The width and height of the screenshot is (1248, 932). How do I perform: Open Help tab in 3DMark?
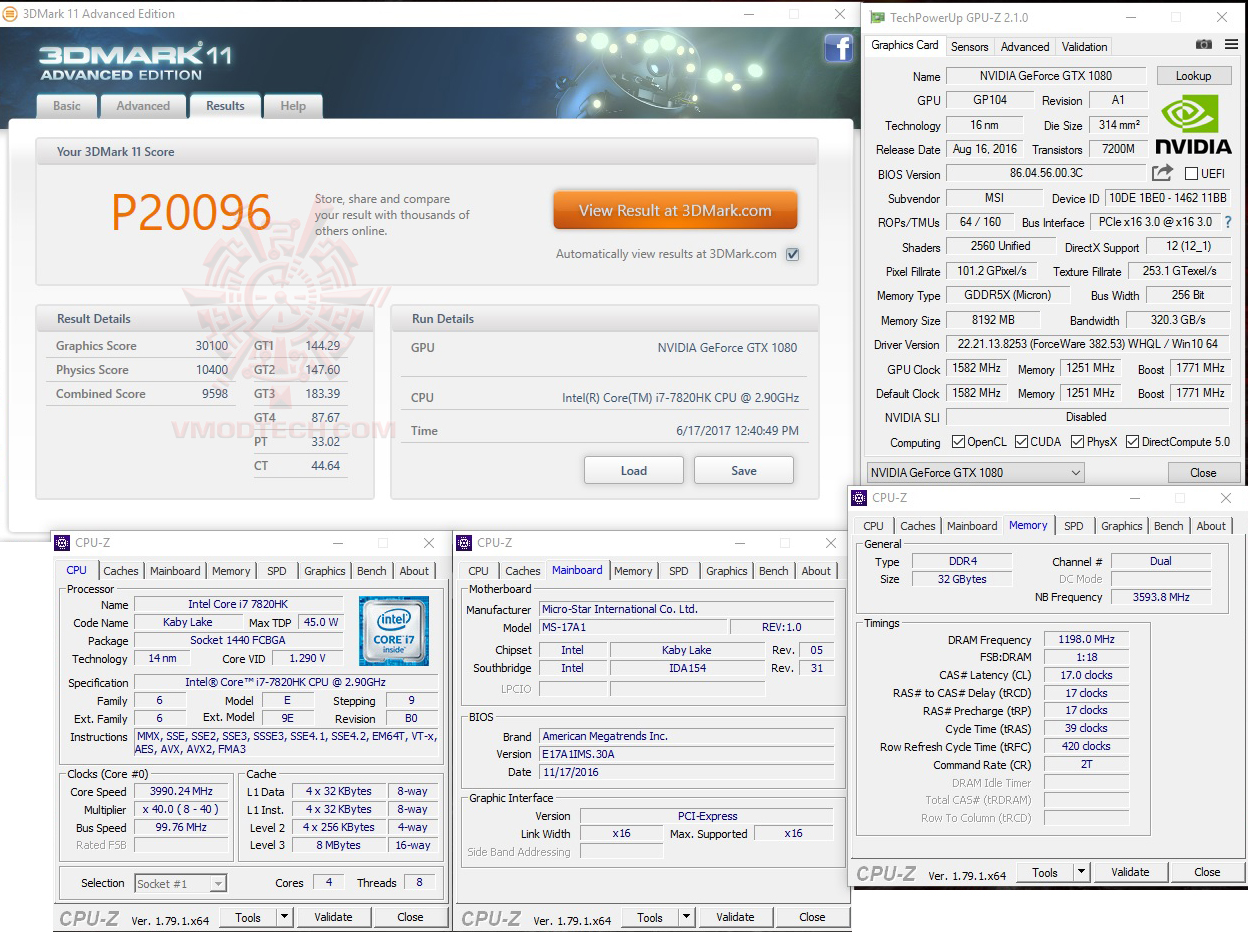[x=293, y=106]
